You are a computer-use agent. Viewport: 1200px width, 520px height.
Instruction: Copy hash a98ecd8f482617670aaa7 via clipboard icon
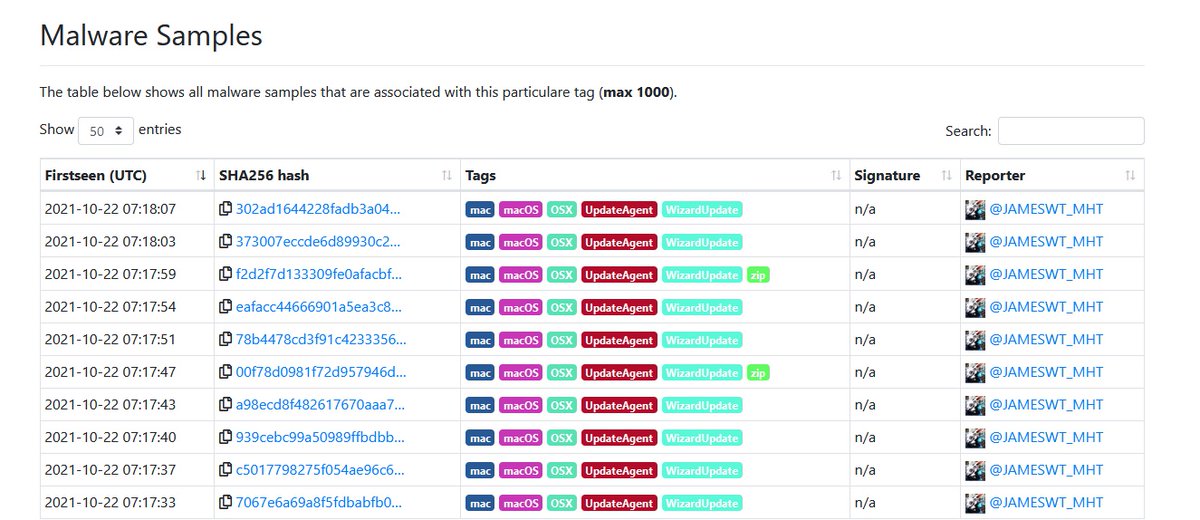pyautogui.click(x=225, y=405)
